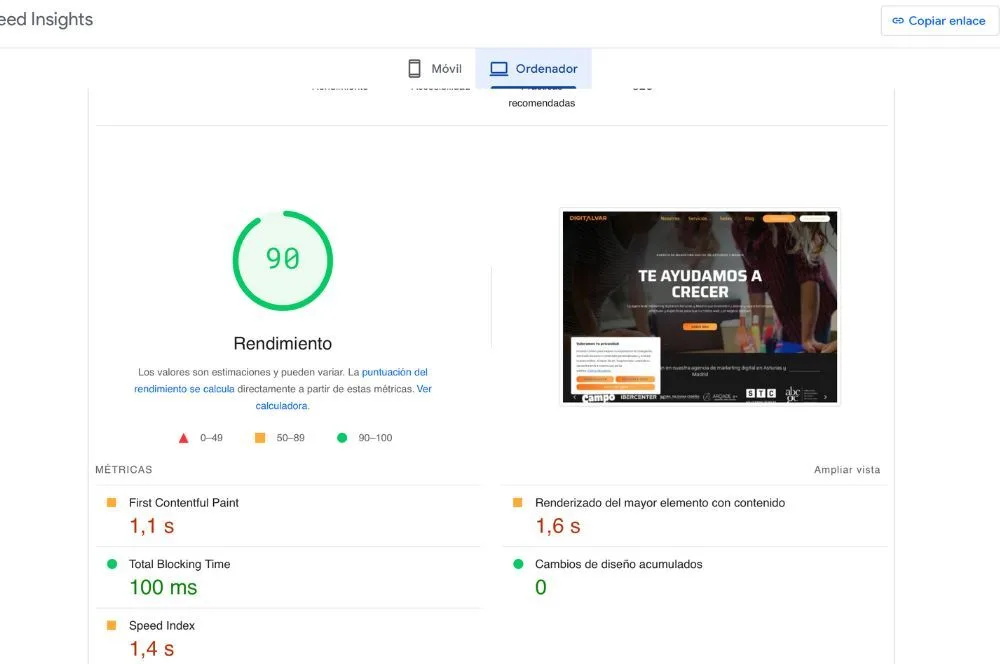Click the 'Rendimiento' heading under the gauge
This screenshot has height=664, width=1000.
[283, 343]
